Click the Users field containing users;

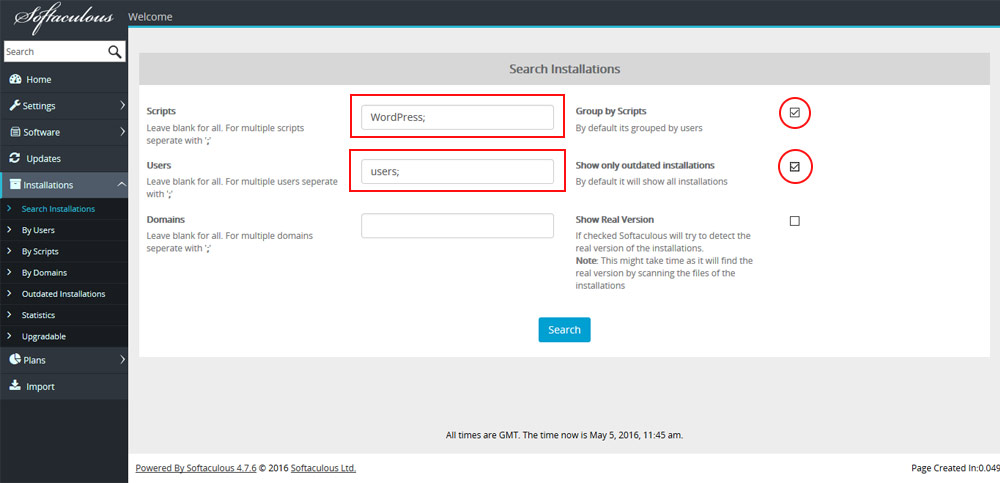[x=457, y=171]
